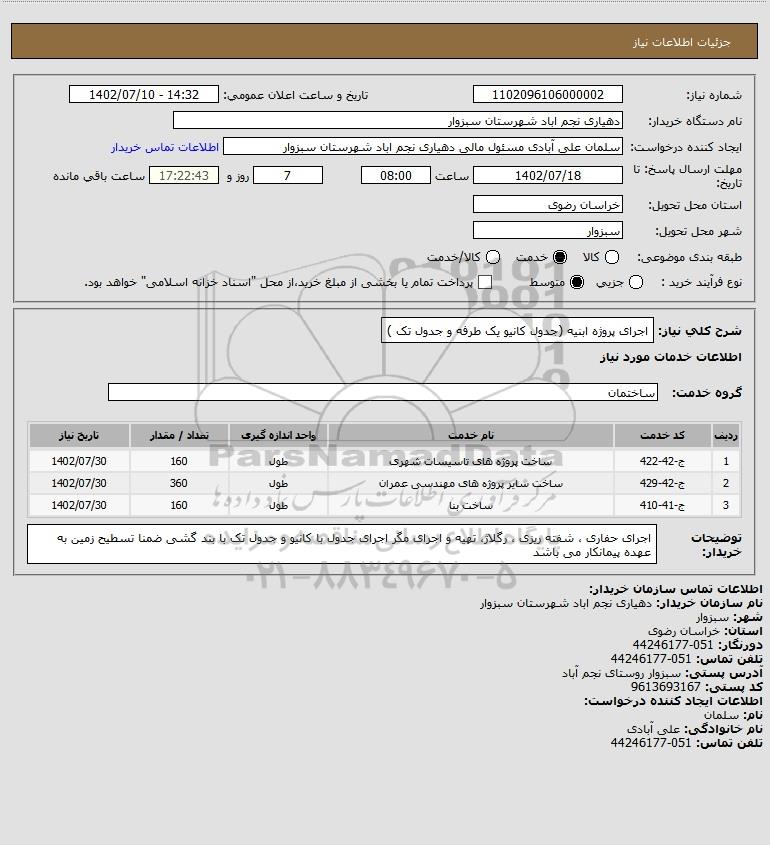Viewport: 770px width, 845px height.
Task: Click the deadline date field 1402/07/18
Action: coord(547,176)
